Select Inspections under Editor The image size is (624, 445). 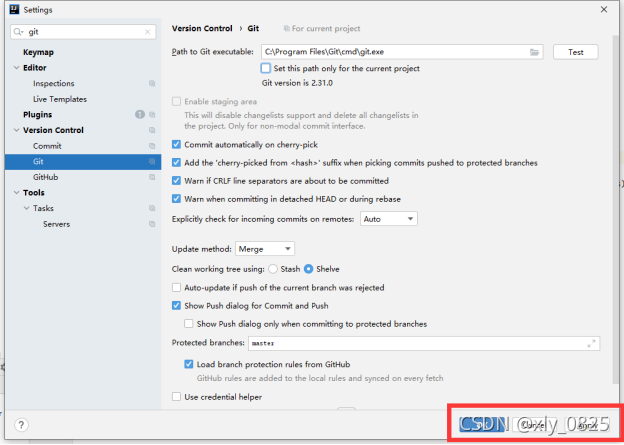54,83
